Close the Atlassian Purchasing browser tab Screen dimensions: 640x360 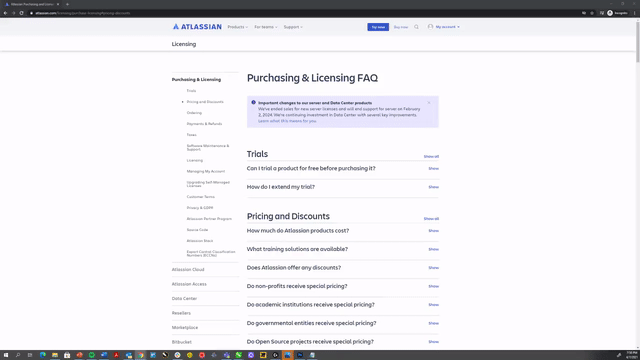(58, 4)
